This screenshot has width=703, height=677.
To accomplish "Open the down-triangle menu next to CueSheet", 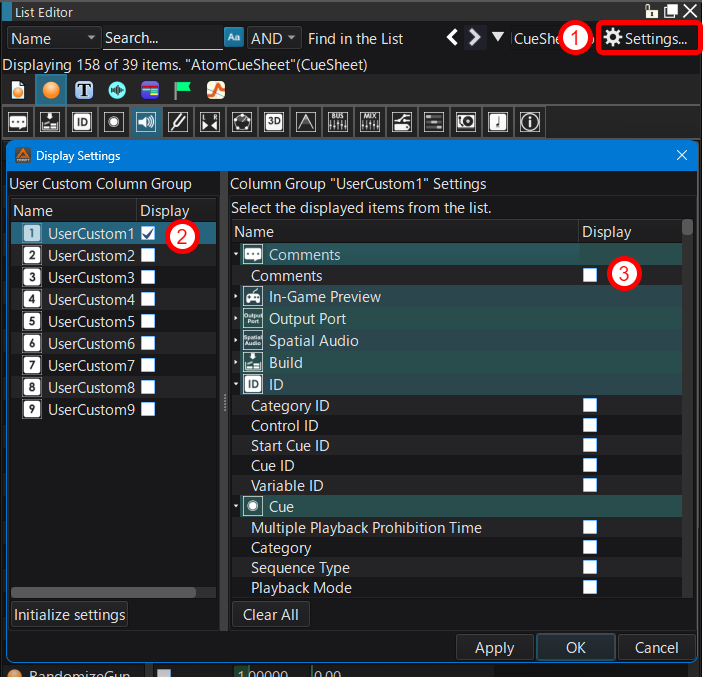I will coord(498,37).
